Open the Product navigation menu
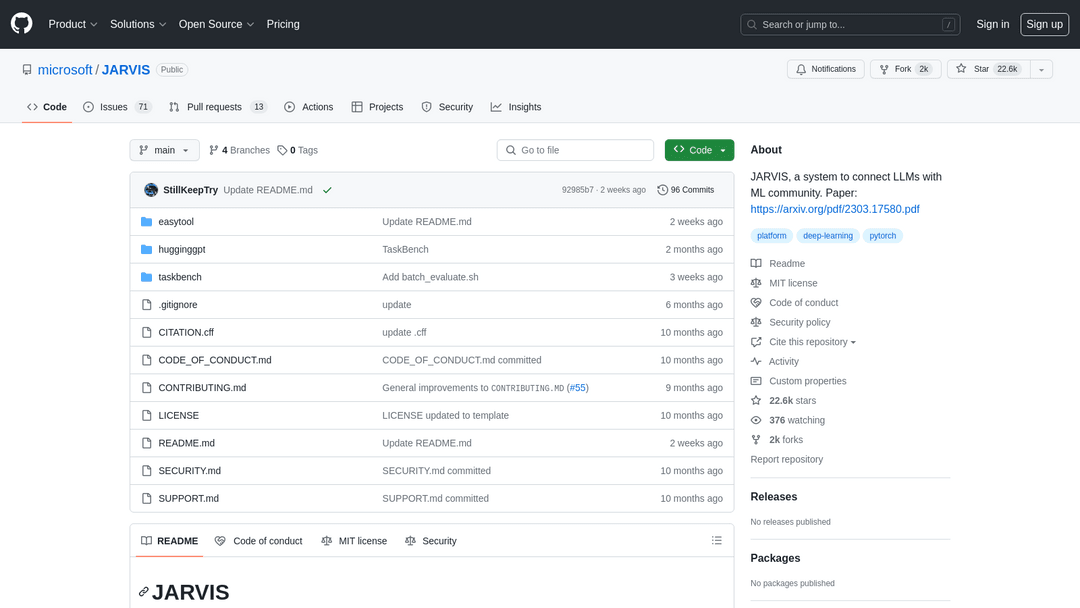1080x608 pixels. [73, 24]
